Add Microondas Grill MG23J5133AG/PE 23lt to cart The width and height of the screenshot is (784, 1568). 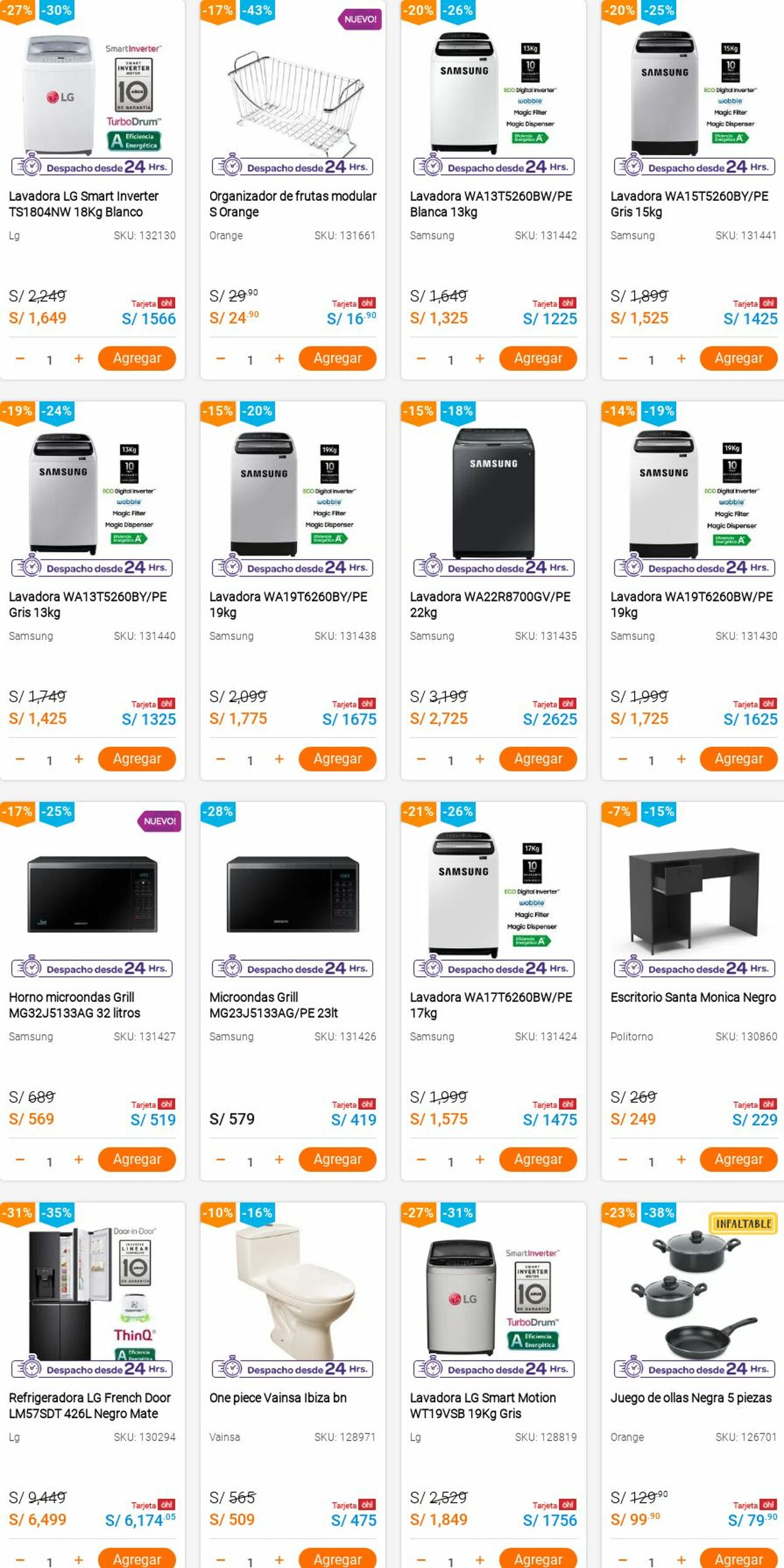(337, 1160)
